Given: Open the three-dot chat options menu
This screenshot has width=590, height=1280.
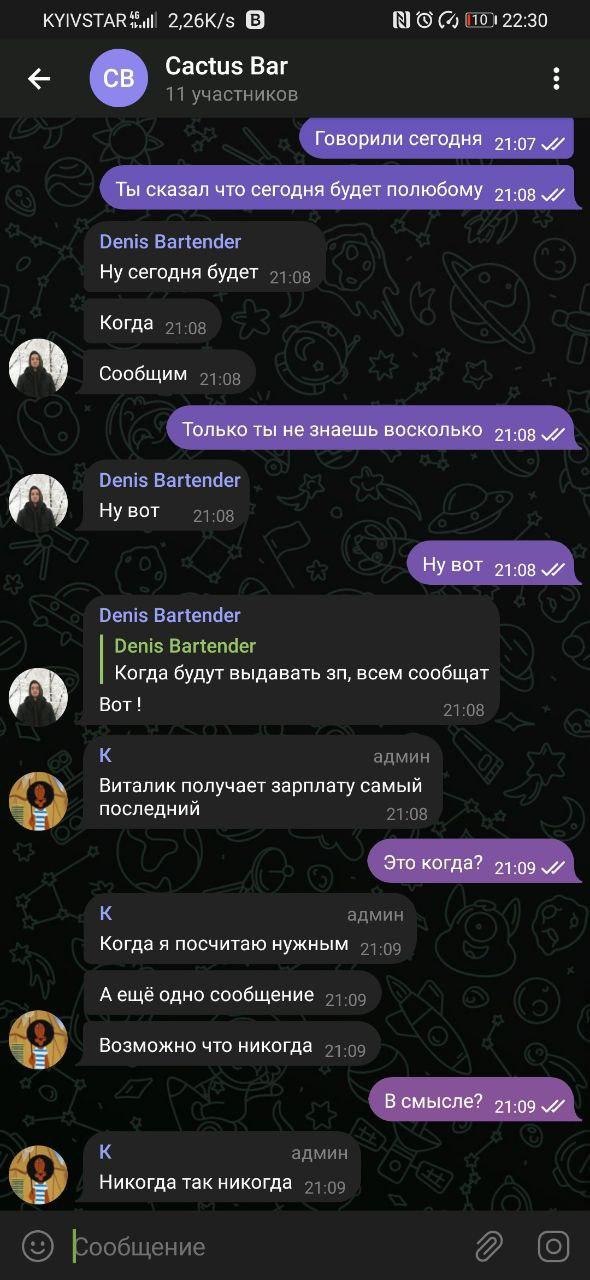Looking at the screenshot, I should (556, 79).
